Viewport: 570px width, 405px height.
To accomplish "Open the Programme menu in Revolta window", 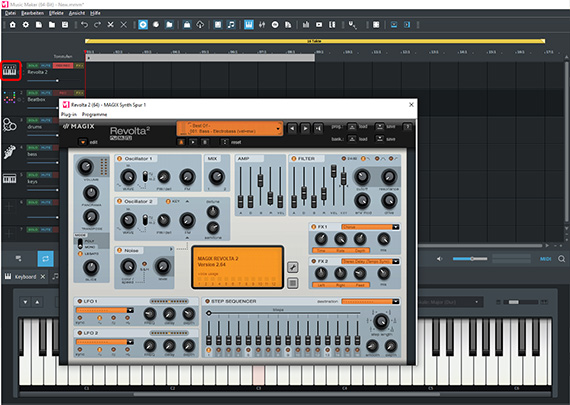I will tap(95, 115).
